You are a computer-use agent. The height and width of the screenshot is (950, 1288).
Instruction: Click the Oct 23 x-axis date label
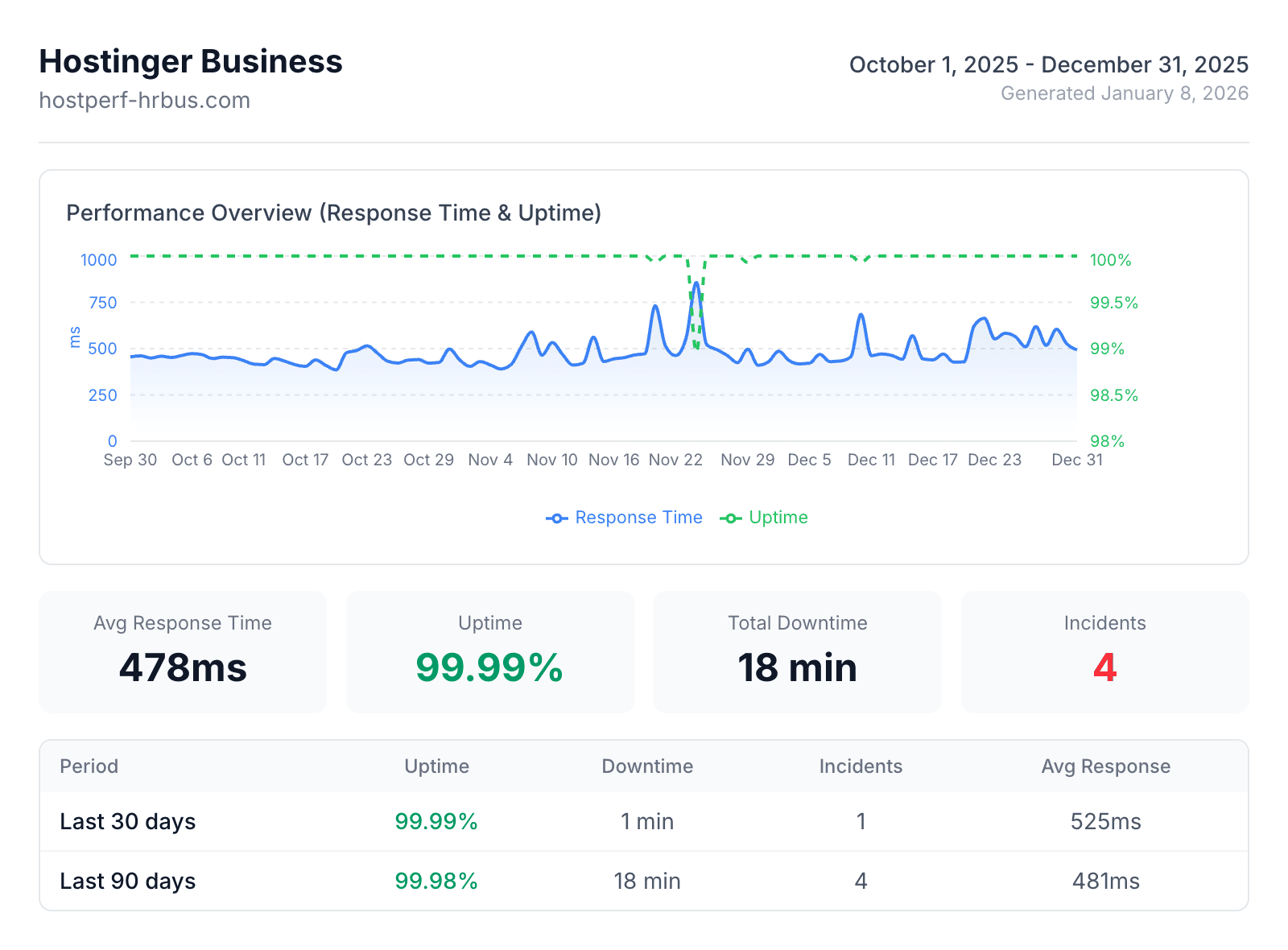[366, 460]
